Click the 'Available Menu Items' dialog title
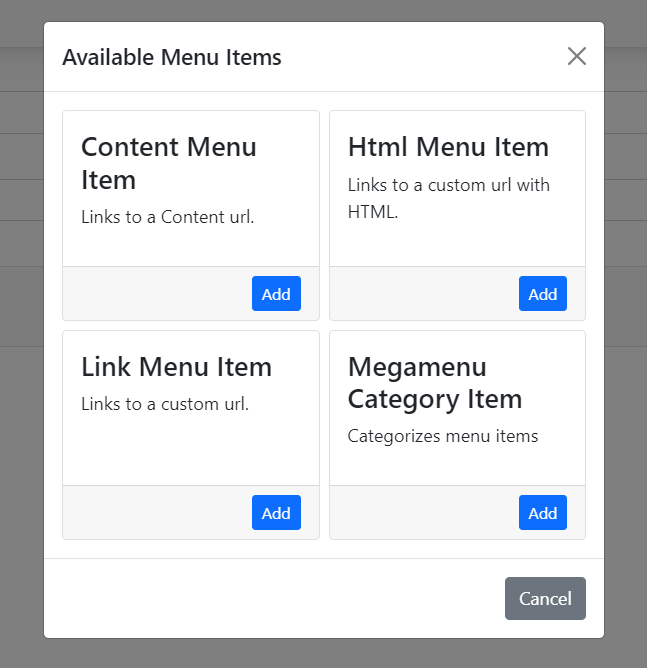Screen dimensions: 647x668 (x=171, y=57)
